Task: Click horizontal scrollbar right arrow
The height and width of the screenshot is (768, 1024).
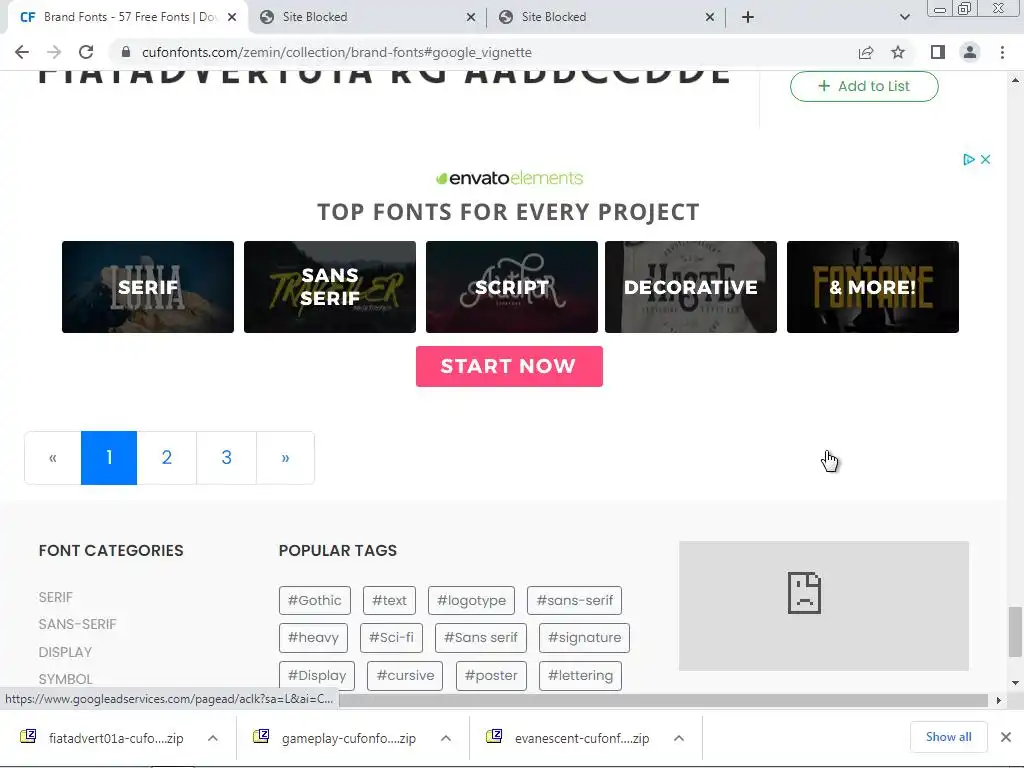Action: click(999, 700)
